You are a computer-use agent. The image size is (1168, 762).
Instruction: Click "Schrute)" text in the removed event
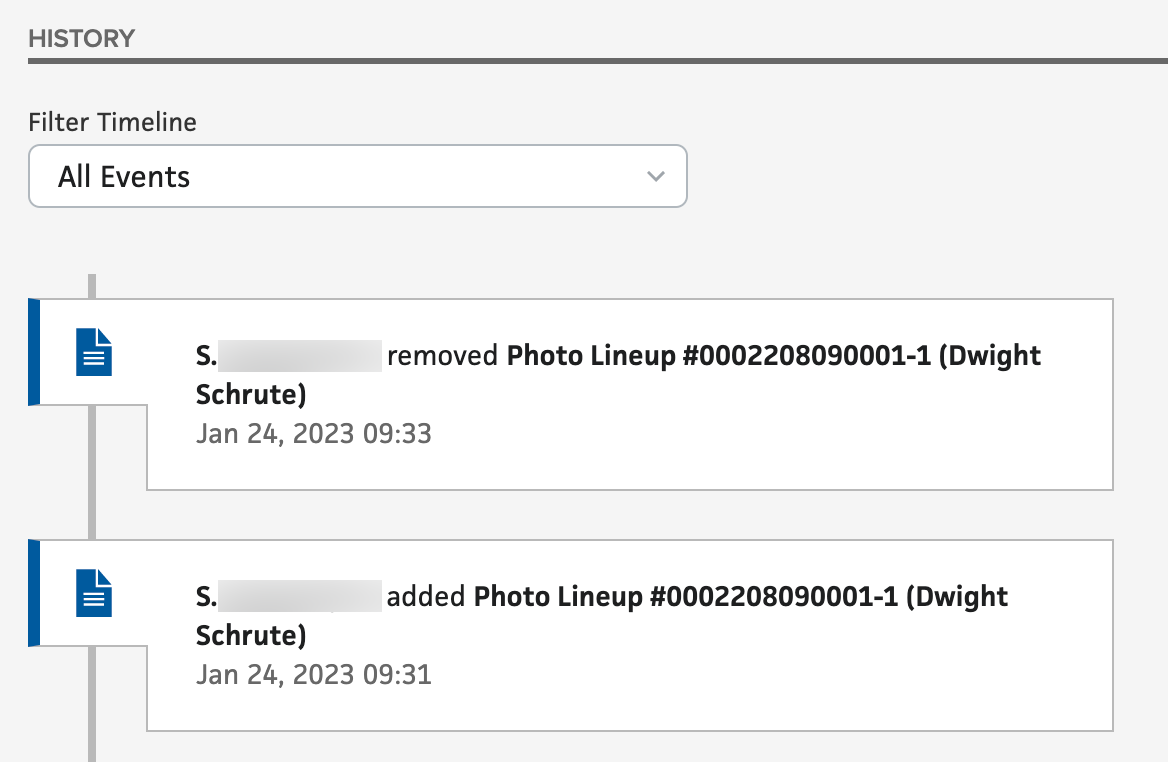(251, 395)
